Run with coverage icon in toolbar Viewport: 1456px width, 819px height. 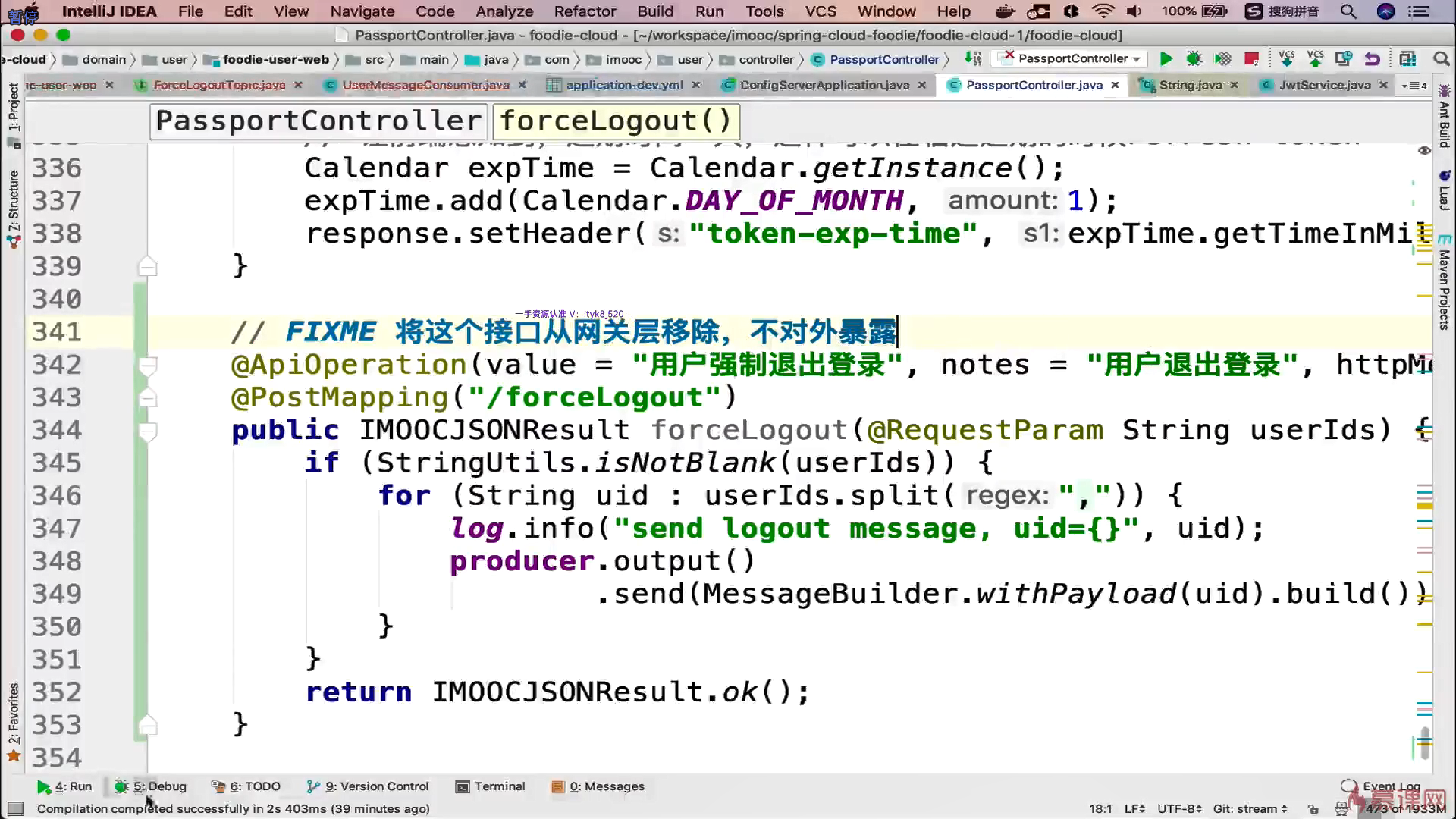coord(1222,59)
